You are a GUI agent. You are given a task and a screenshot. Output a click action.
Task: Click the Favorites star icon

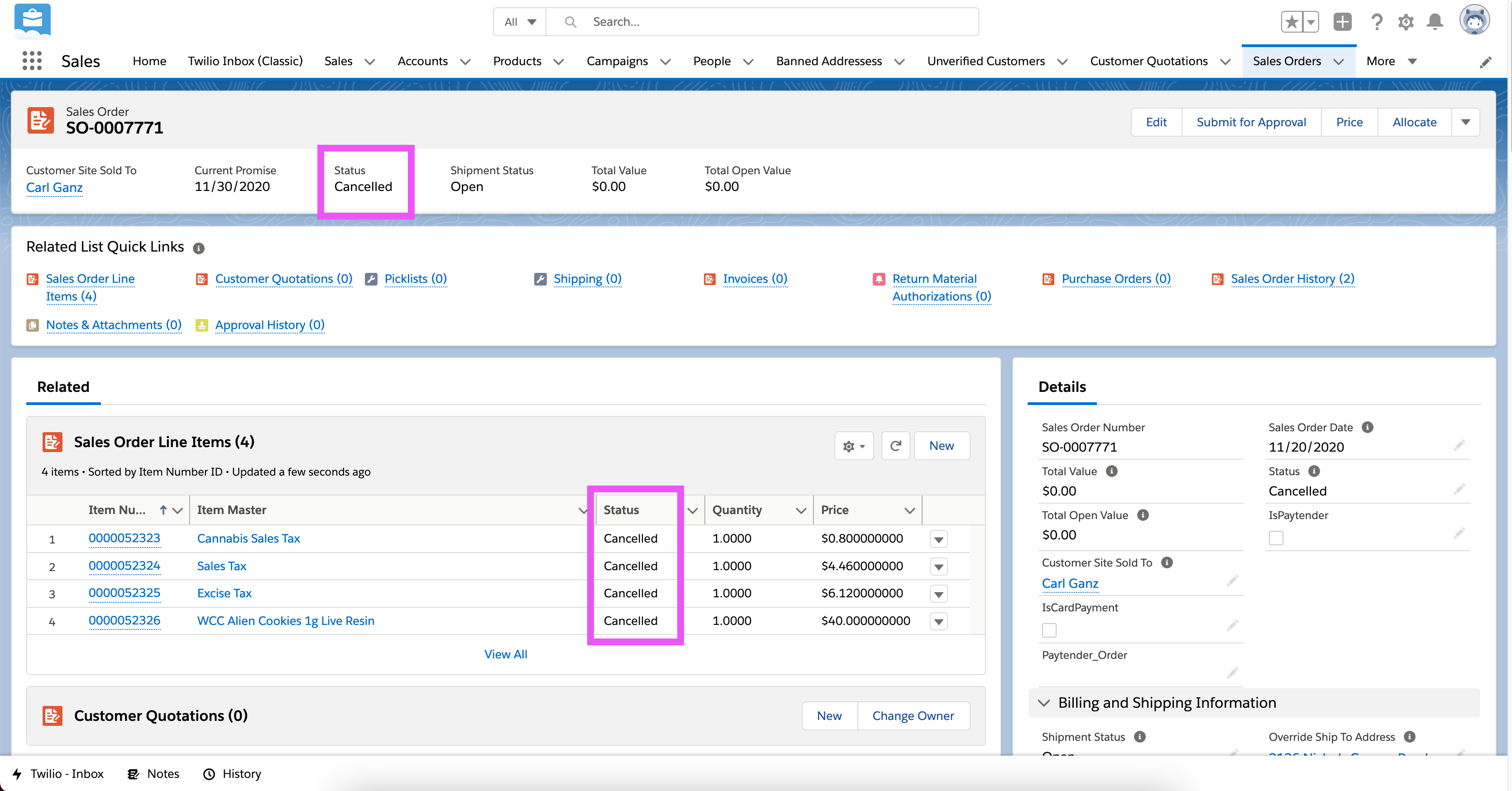pos(1291,22)
